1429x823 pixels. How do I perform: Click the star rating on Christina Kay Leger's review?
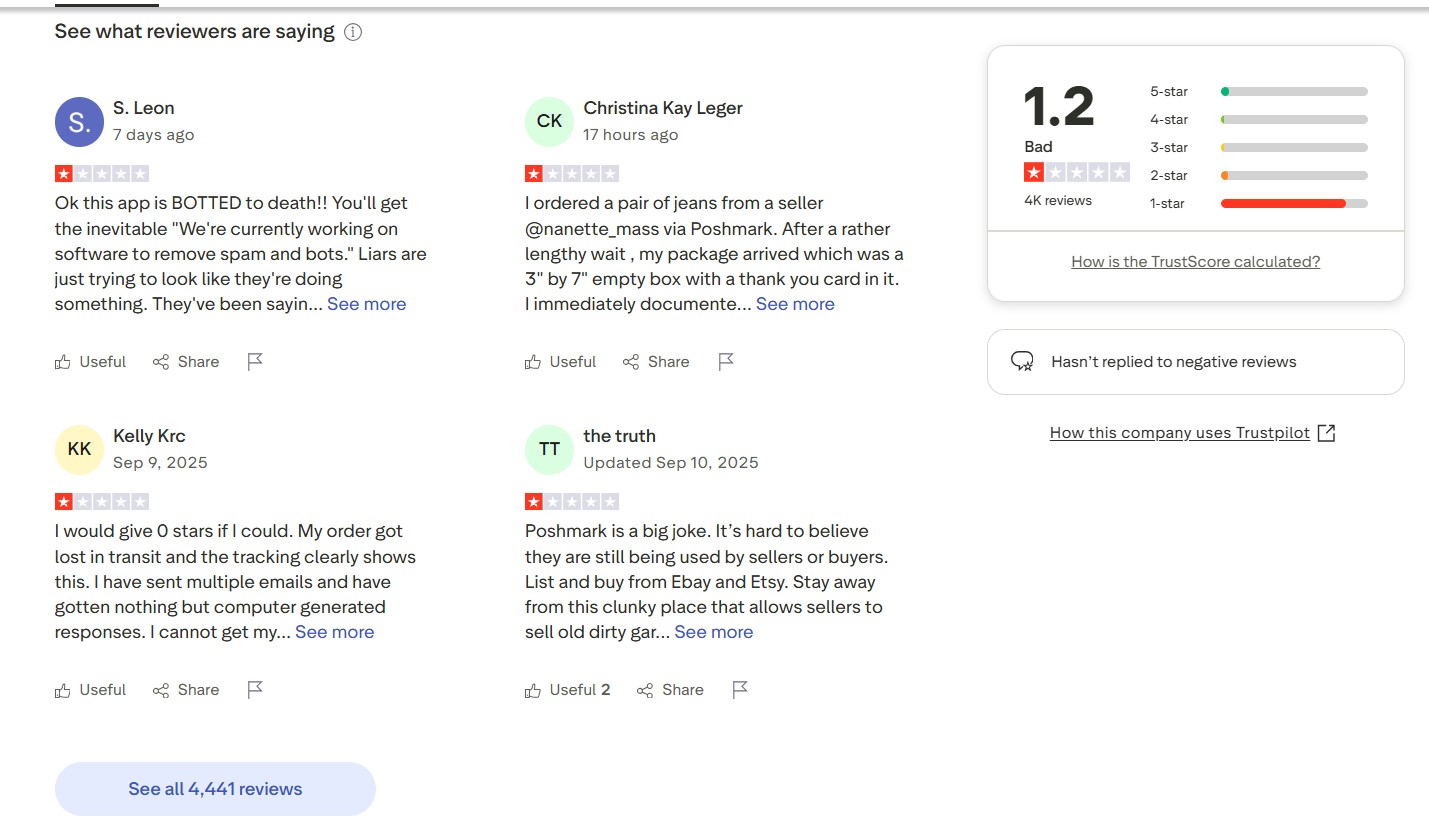572,174
